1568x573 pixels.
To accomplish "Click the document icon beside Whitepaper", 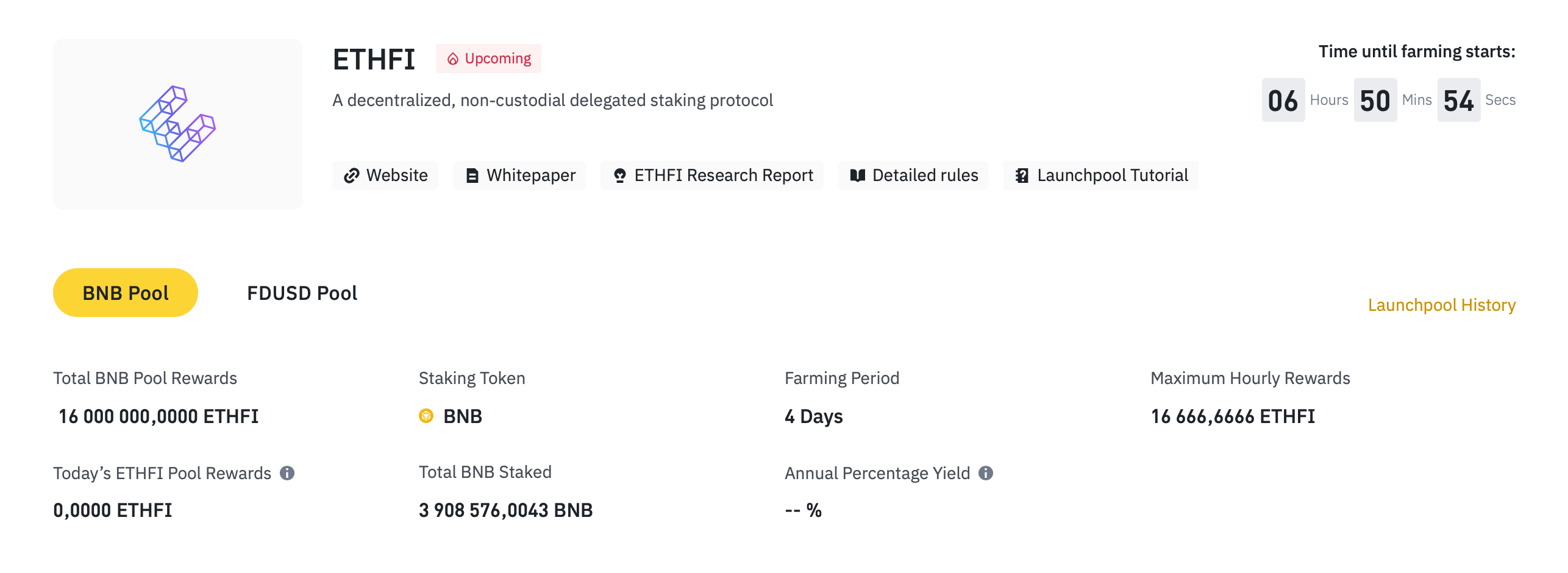I will (472, 176).
